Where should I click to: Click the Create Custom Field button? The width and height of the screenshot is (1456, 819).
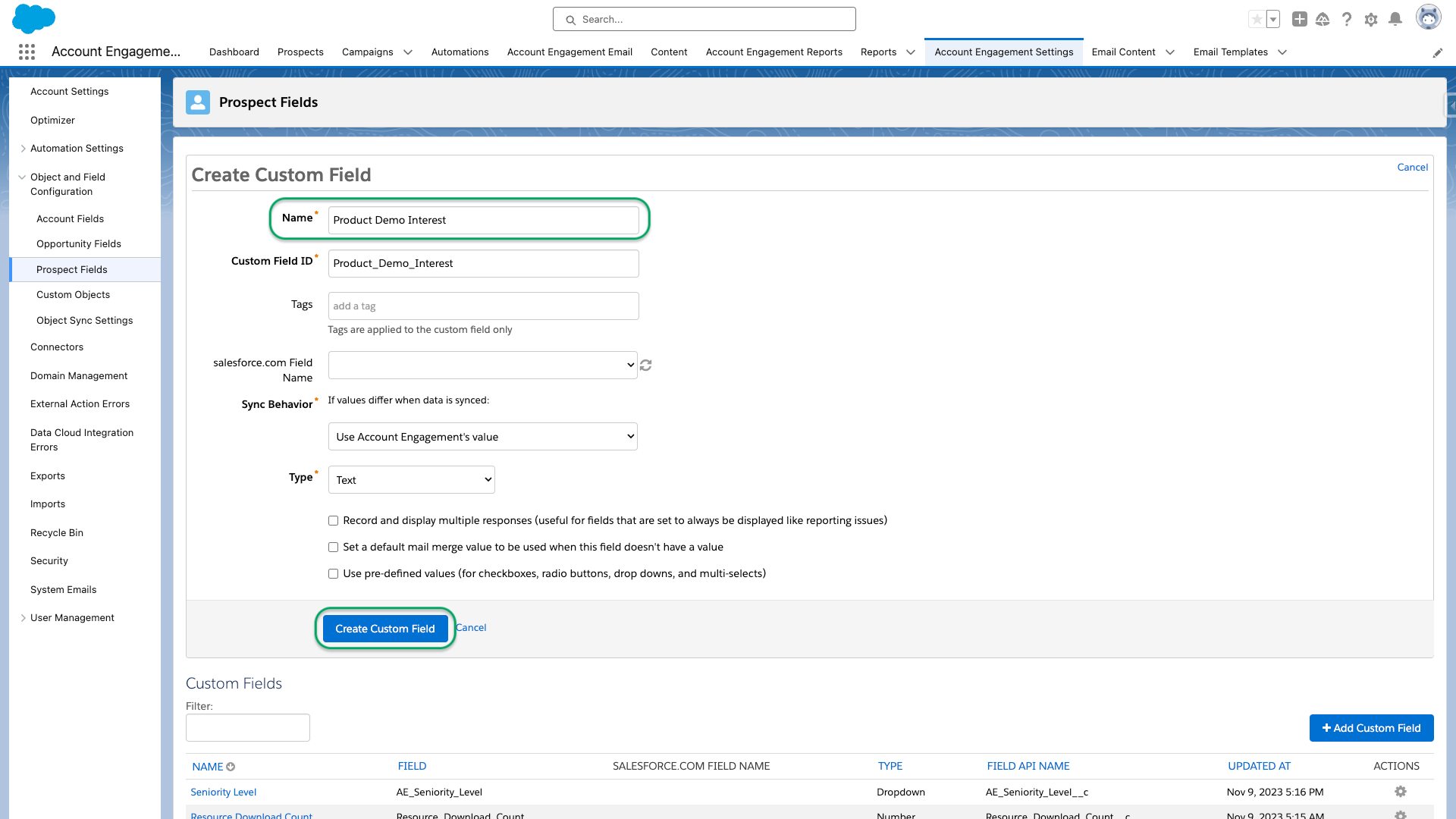tap(385, 629)
